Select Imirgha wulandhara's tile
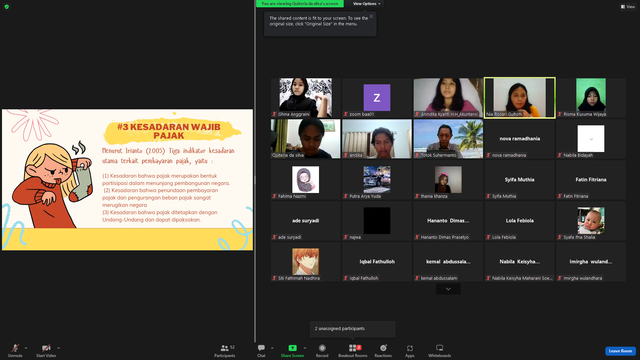640x360 pixels. click(591, 262)
